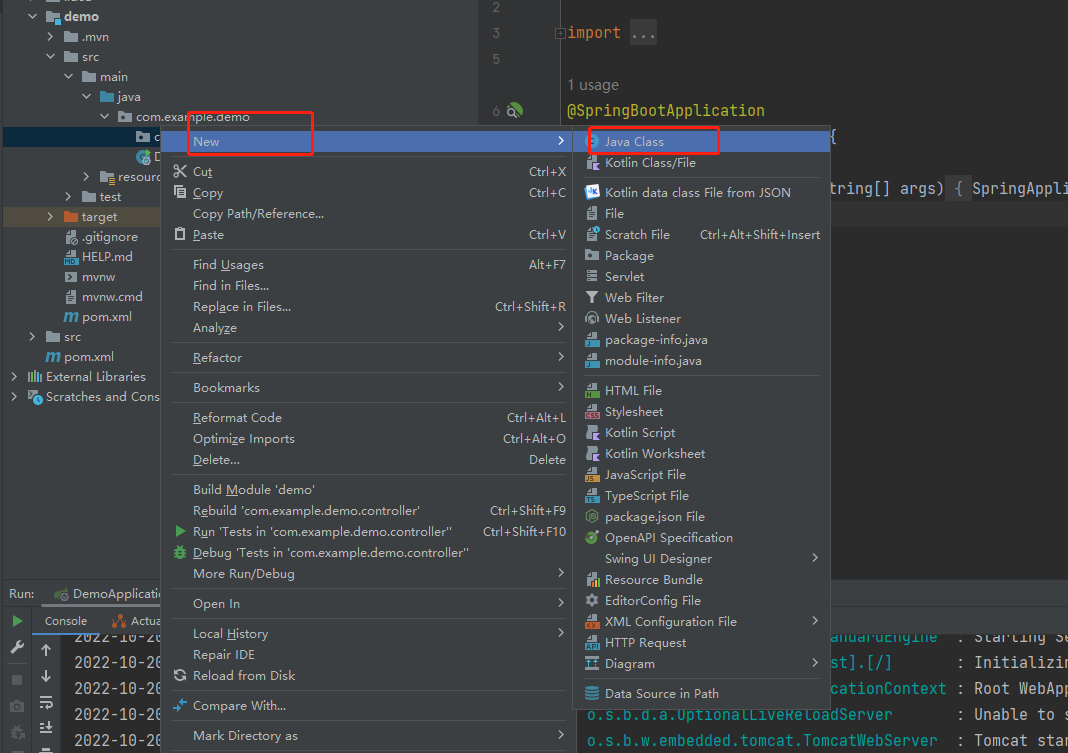The height and width of the screenshot is (753, 1068).
Task: Expand the External Libraries node
Action: tap(14, 377)
